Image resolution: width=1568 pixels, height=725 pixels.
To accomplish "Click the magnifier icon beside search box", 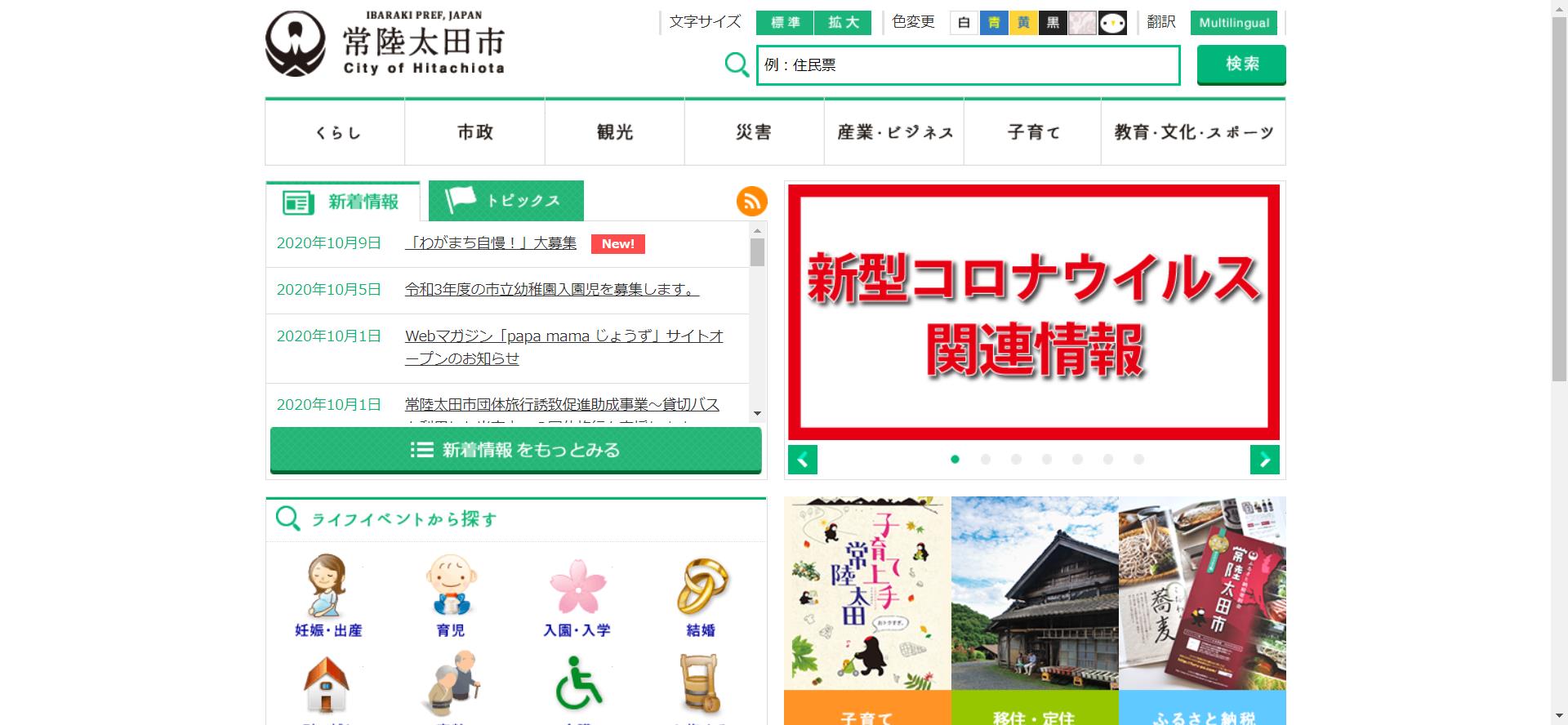I will (737, 64).
